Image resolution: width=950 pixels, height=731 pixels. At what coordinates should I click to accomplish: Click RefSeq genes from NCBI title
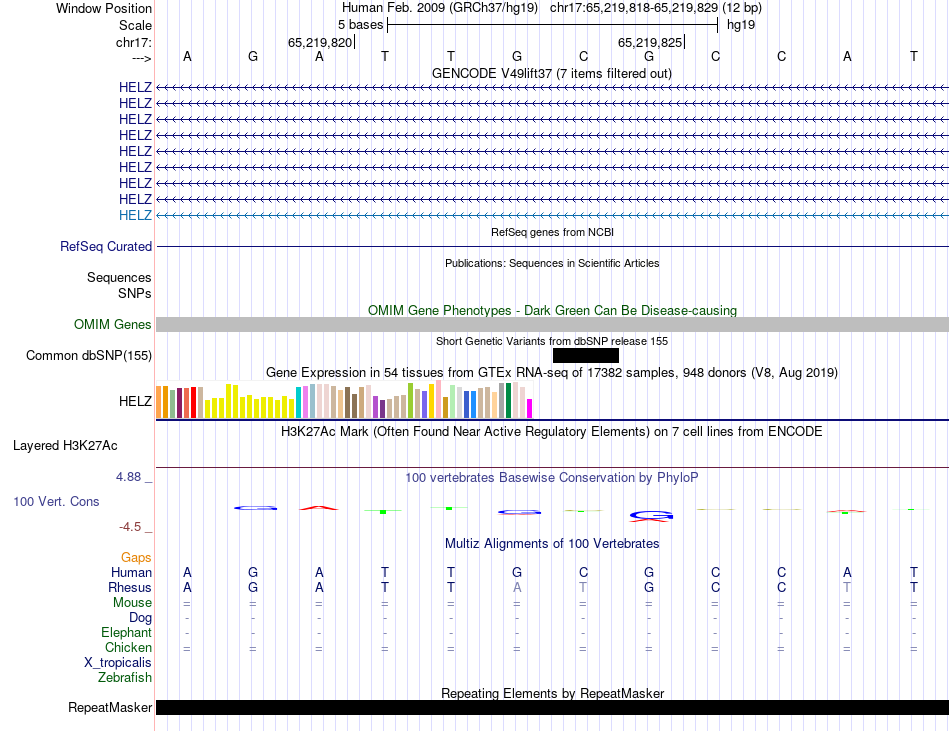(552, 232)
